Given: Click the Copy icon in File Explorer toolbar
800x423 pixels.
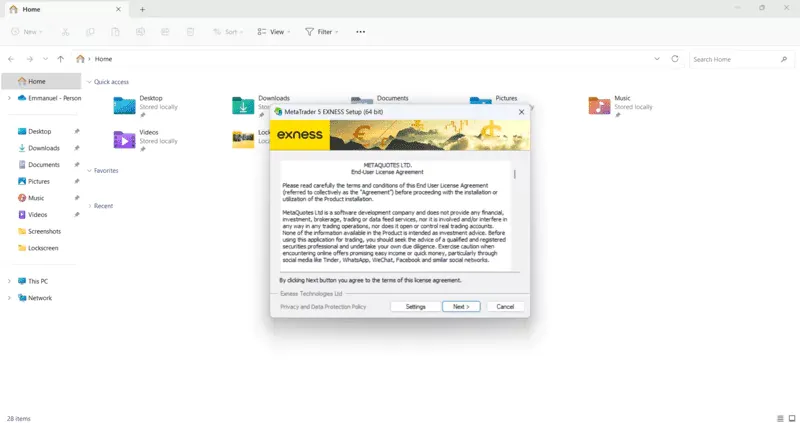Looking at the screenshot, I should tap(90, 32).
